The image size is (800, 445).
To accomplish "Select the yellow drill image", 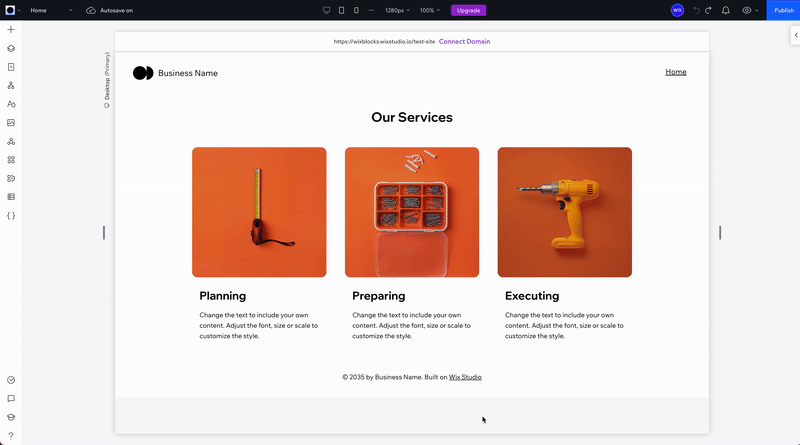I will click(565, 212).
